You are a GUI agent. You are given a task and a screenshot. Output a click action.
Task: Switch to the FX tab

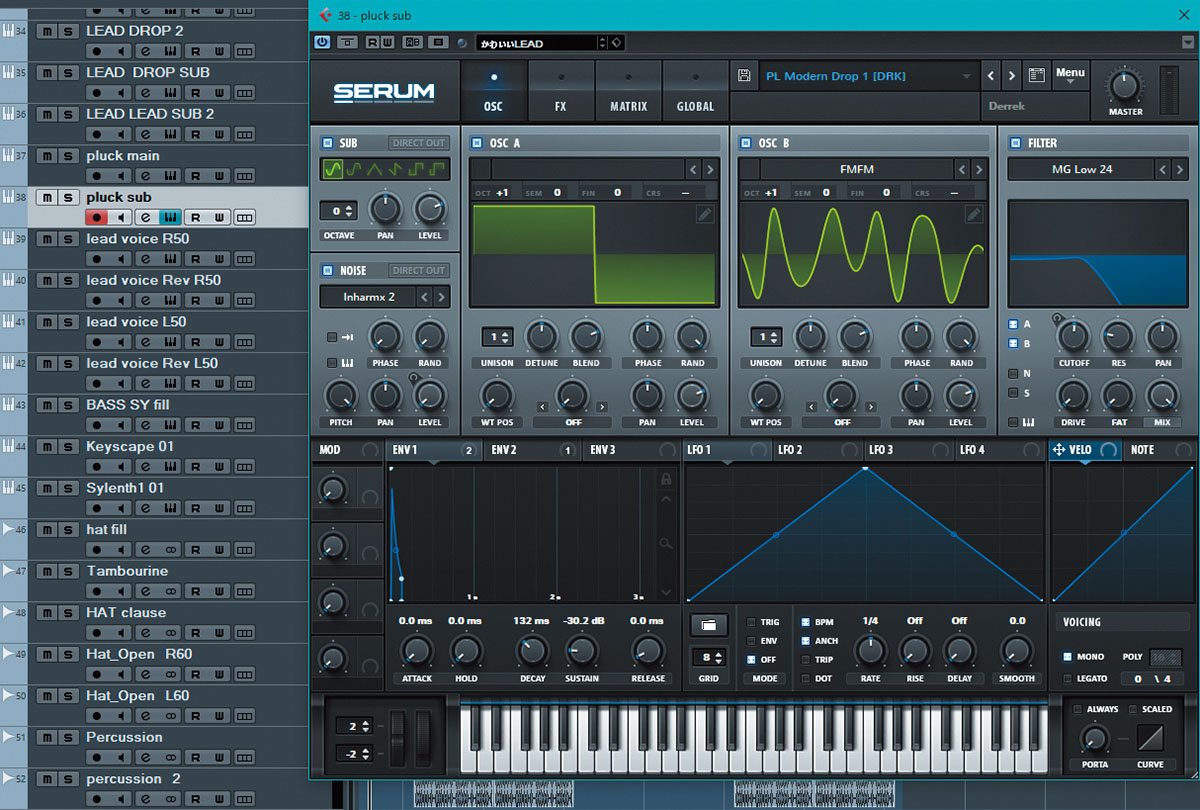pos(560,91)
